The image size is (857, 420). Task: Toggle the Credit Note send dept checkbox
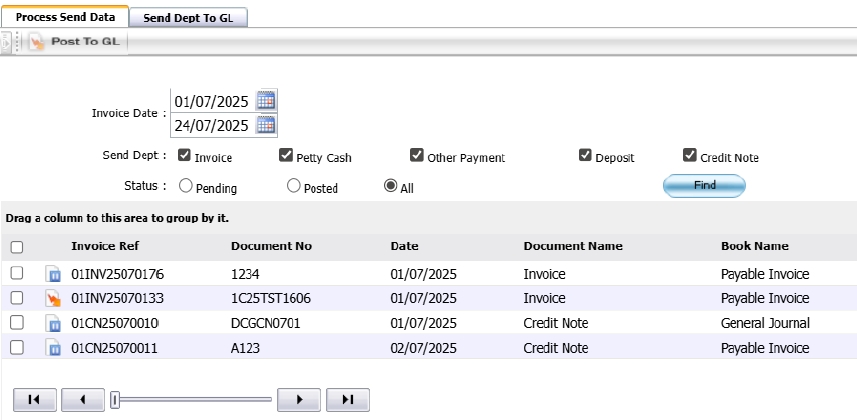point(690,156)
